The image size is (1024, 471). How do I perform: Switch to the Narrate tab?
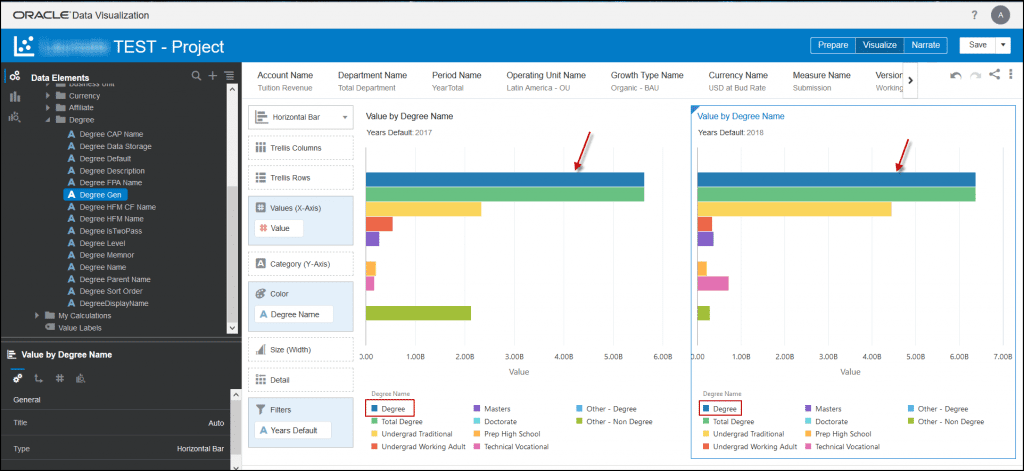pyautogui.click(x=925, y=45)
